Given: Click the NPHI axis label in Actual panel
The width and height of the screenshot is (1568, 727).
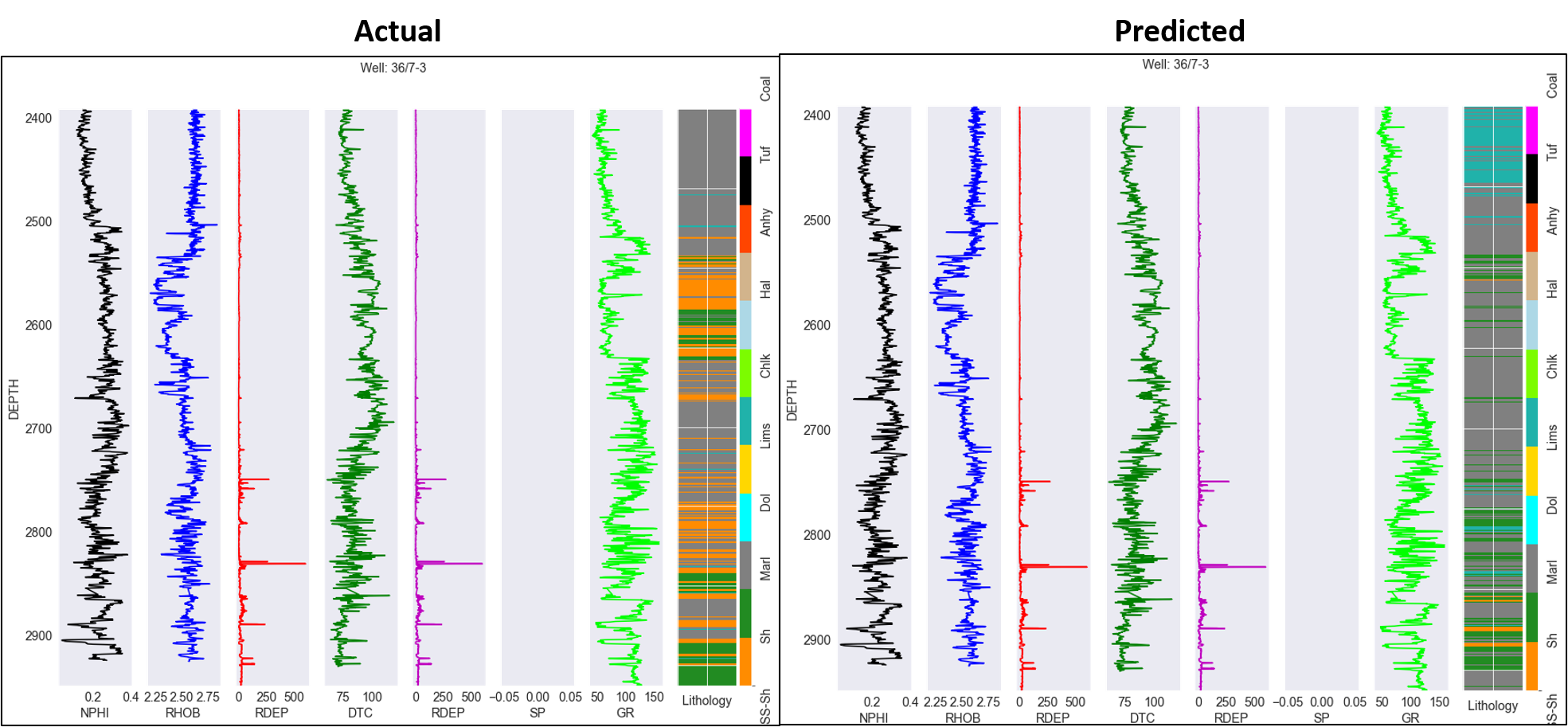Looking at the screenshot, I should (95, 713).
